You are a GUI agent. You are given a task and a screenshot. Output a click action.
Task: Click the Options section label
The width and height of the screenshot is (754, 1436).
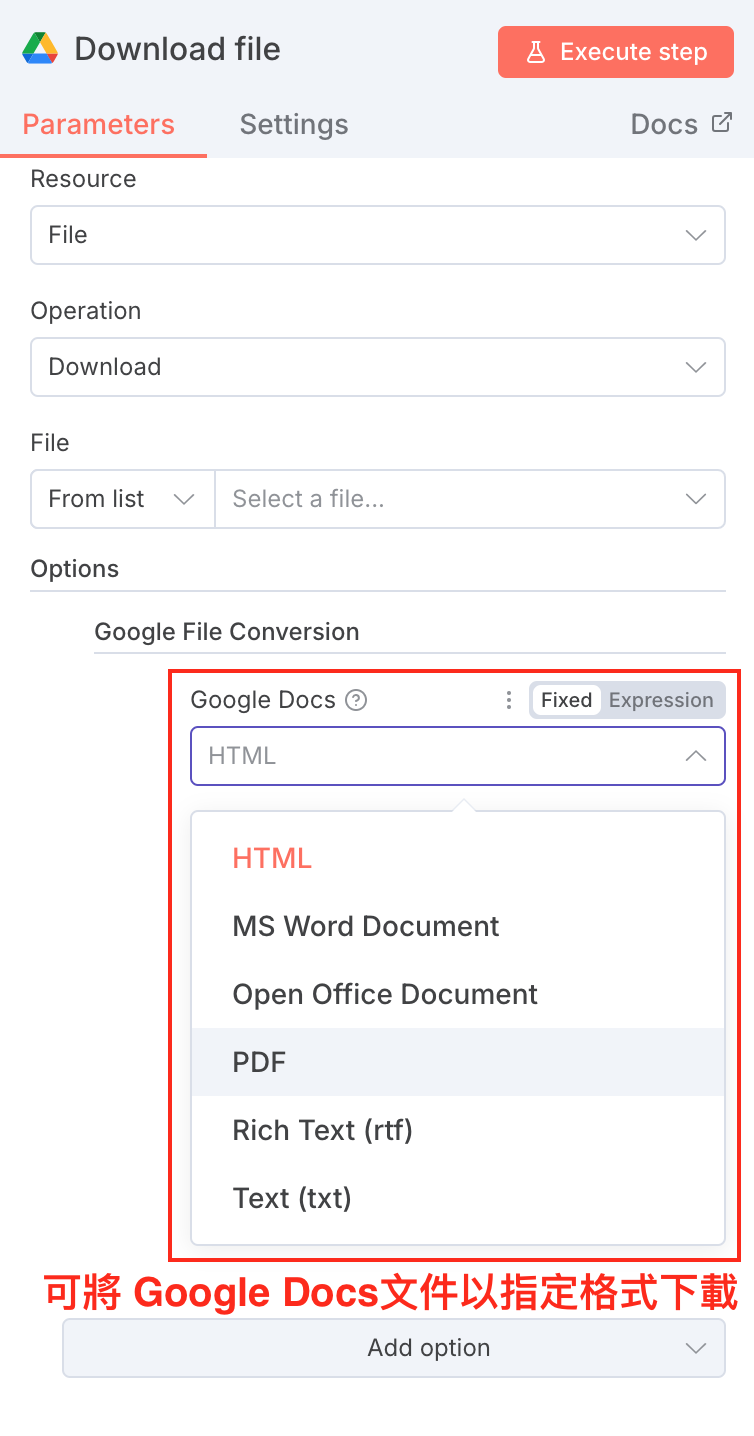click(x=75, y=569)
